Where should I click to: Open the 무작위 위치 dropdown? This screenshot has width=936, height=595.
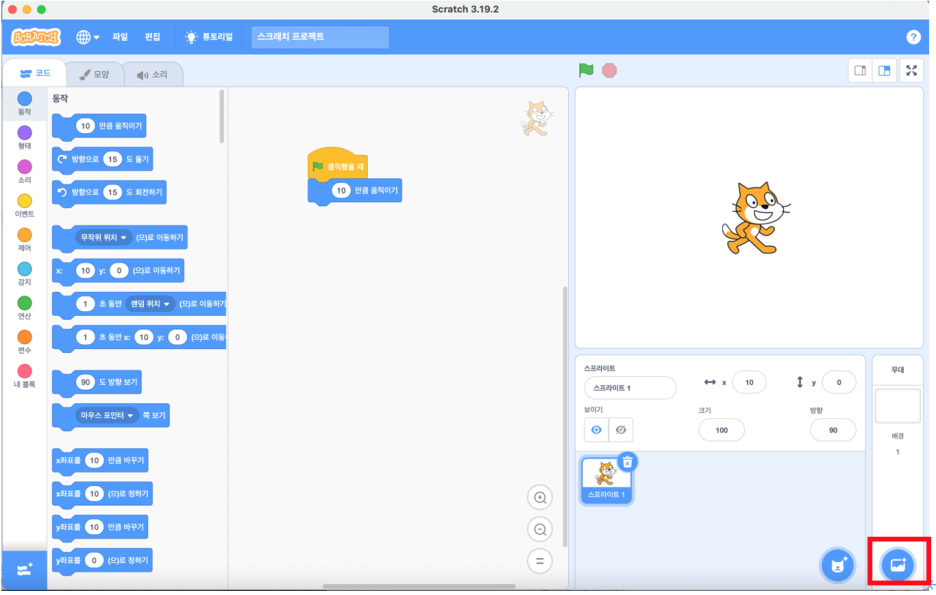(103, 238)
